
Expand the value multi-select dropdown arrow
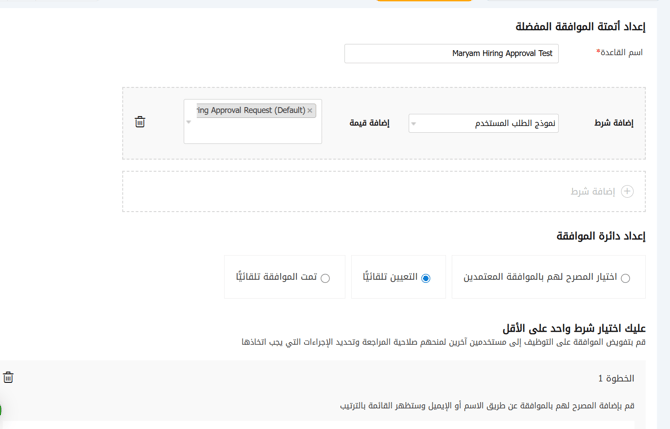point(189,123)
